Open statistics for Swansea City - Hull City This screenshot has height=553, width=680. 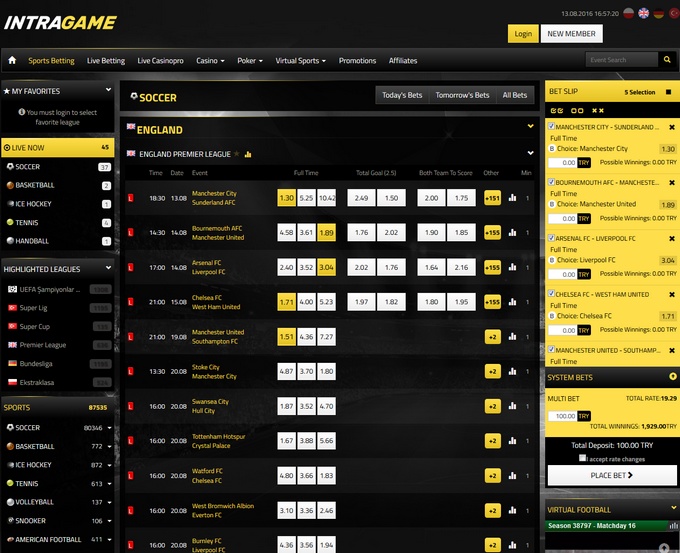(512, 406)
